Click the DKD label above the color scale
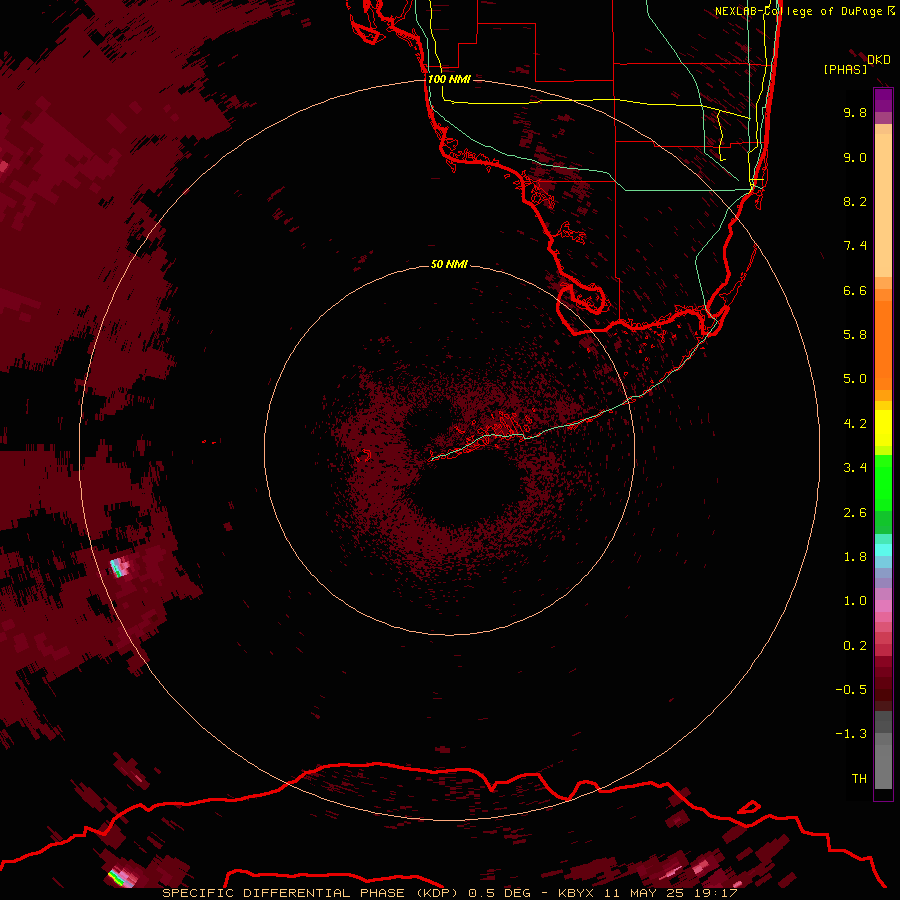The width and height of the screenshot is (900, 900). (x=879, y=59)
